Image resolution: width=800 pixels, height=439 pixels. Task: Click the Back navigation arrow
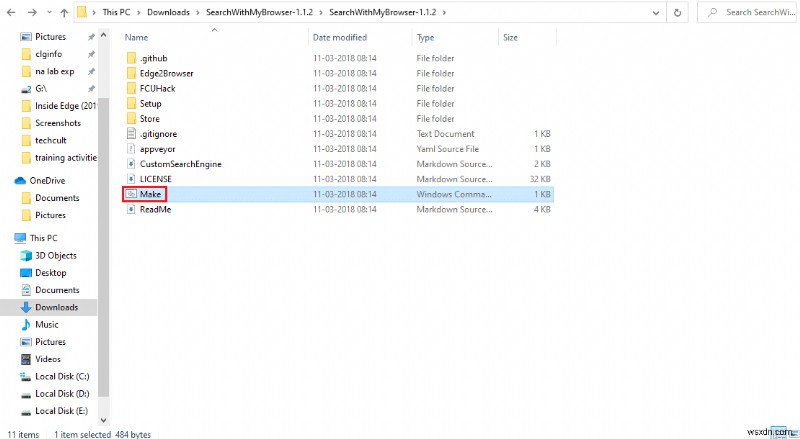click(11, 12)
